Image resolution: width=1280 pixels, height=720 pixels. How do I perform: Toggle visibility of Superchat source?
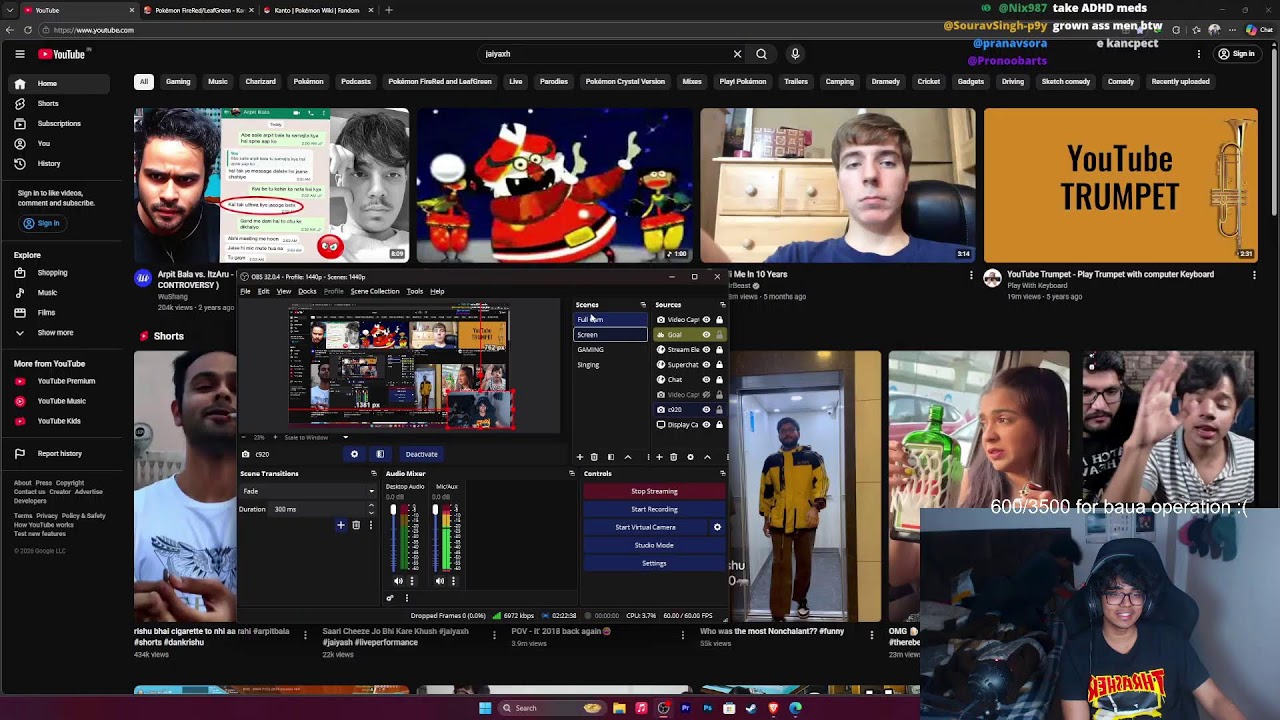pos(706,365)
